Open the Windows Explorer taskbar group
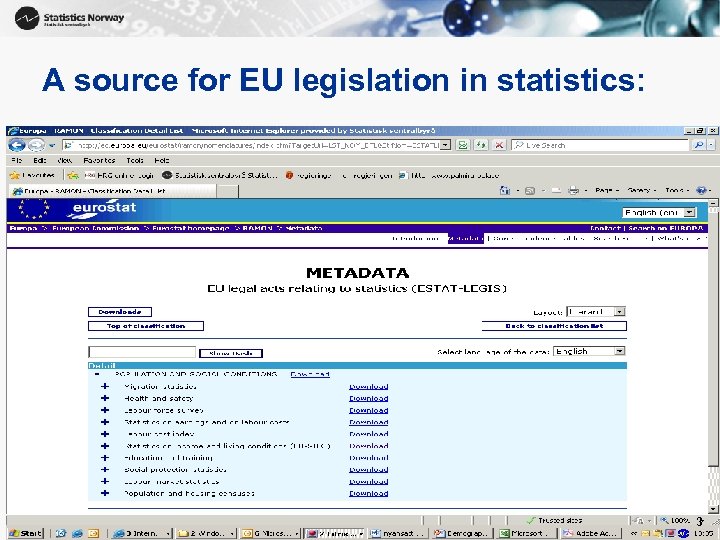Viewport: 720px width, 540px height. [x=207, y=533]
